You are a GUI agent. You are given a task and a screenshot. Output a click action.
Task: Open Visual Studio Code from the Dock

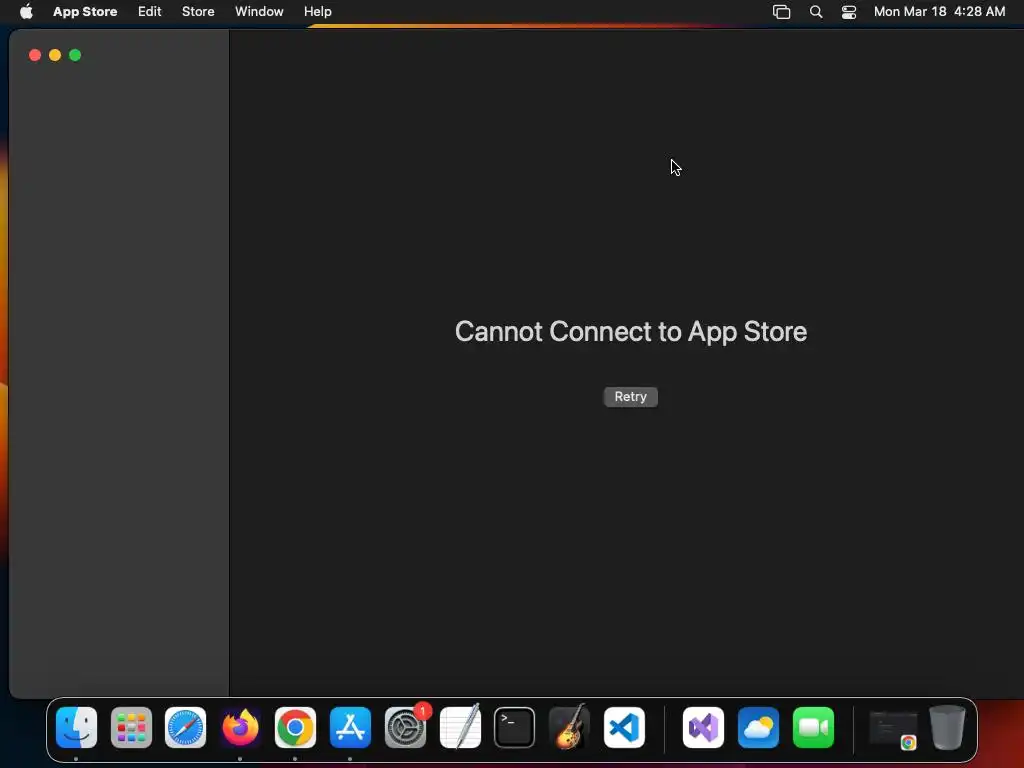pyautogui.click(x=624, y=727)
